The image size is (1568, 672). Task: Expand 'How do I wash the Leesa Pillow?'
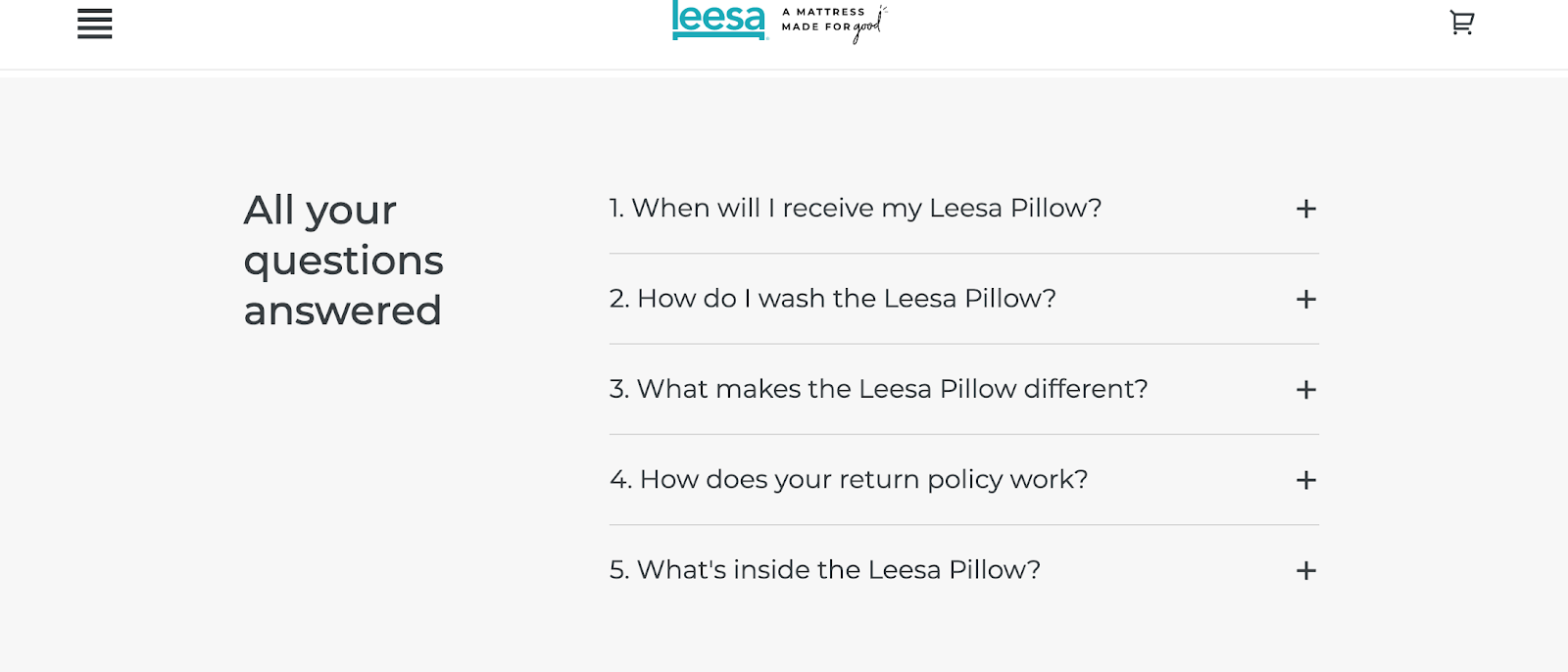(x=833, y=300)
